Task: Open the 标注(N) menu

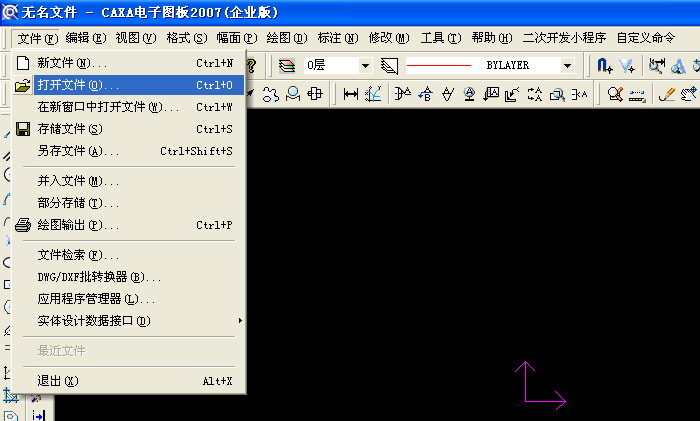Action: [338, 38]
